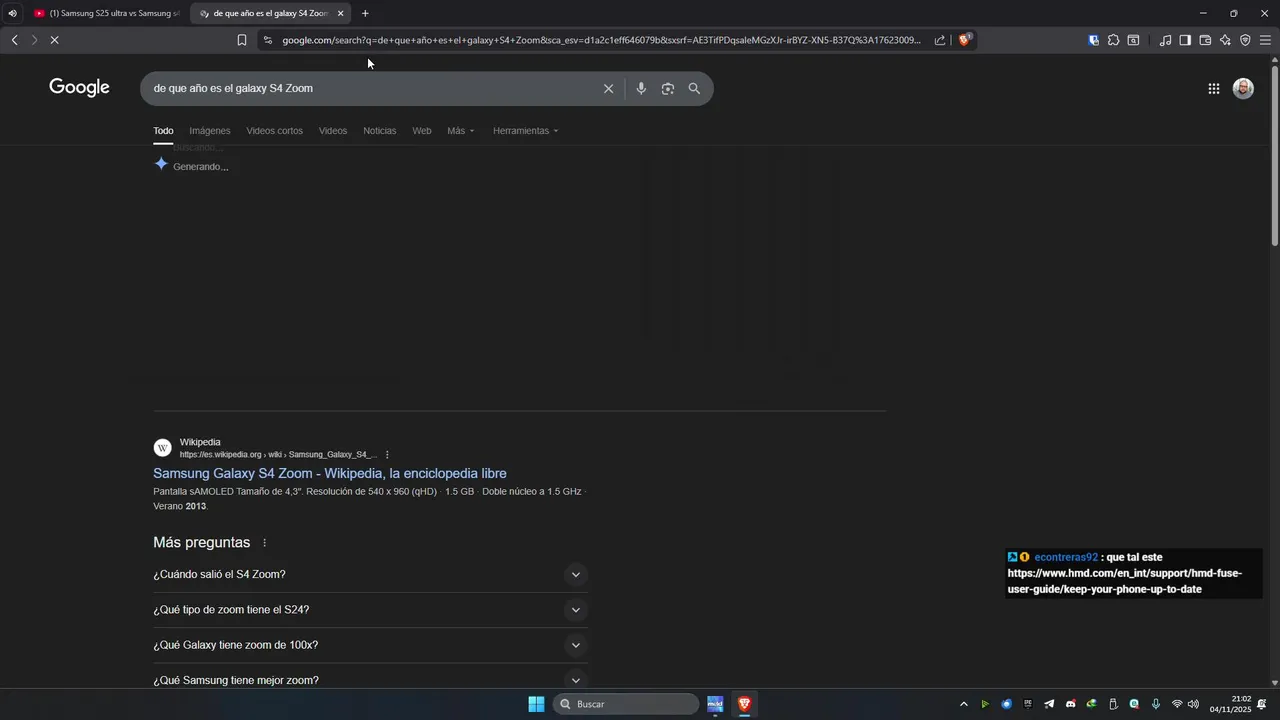Image resolution: width=1280 pixels, height=720 pixels.
Task: Open Más preguntas options menu
Action: (265, 543)
